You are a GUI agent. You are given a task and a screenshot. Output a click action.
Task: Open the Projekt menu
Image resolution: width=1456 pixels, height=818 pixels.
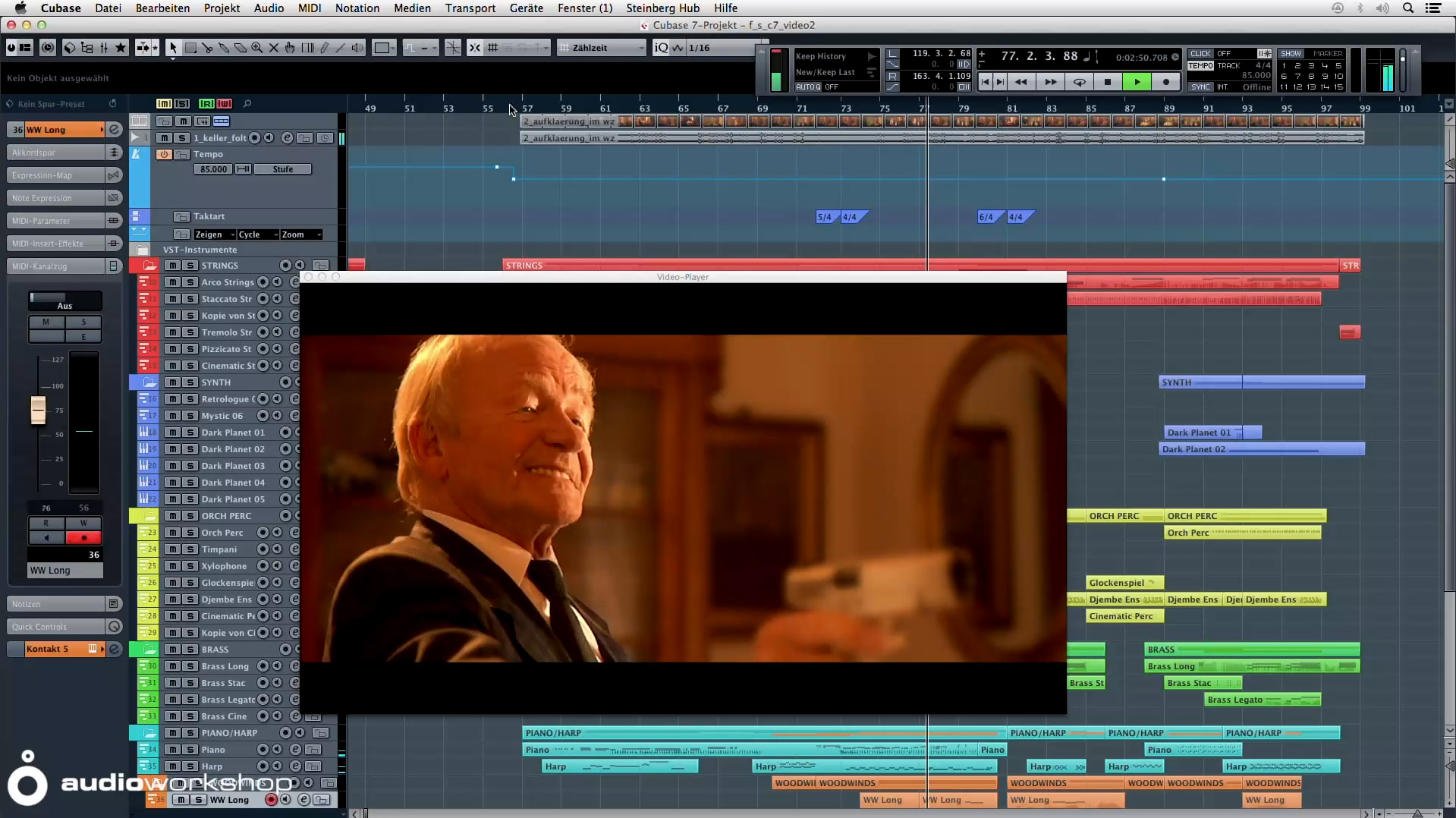click(x=222, y=8)
